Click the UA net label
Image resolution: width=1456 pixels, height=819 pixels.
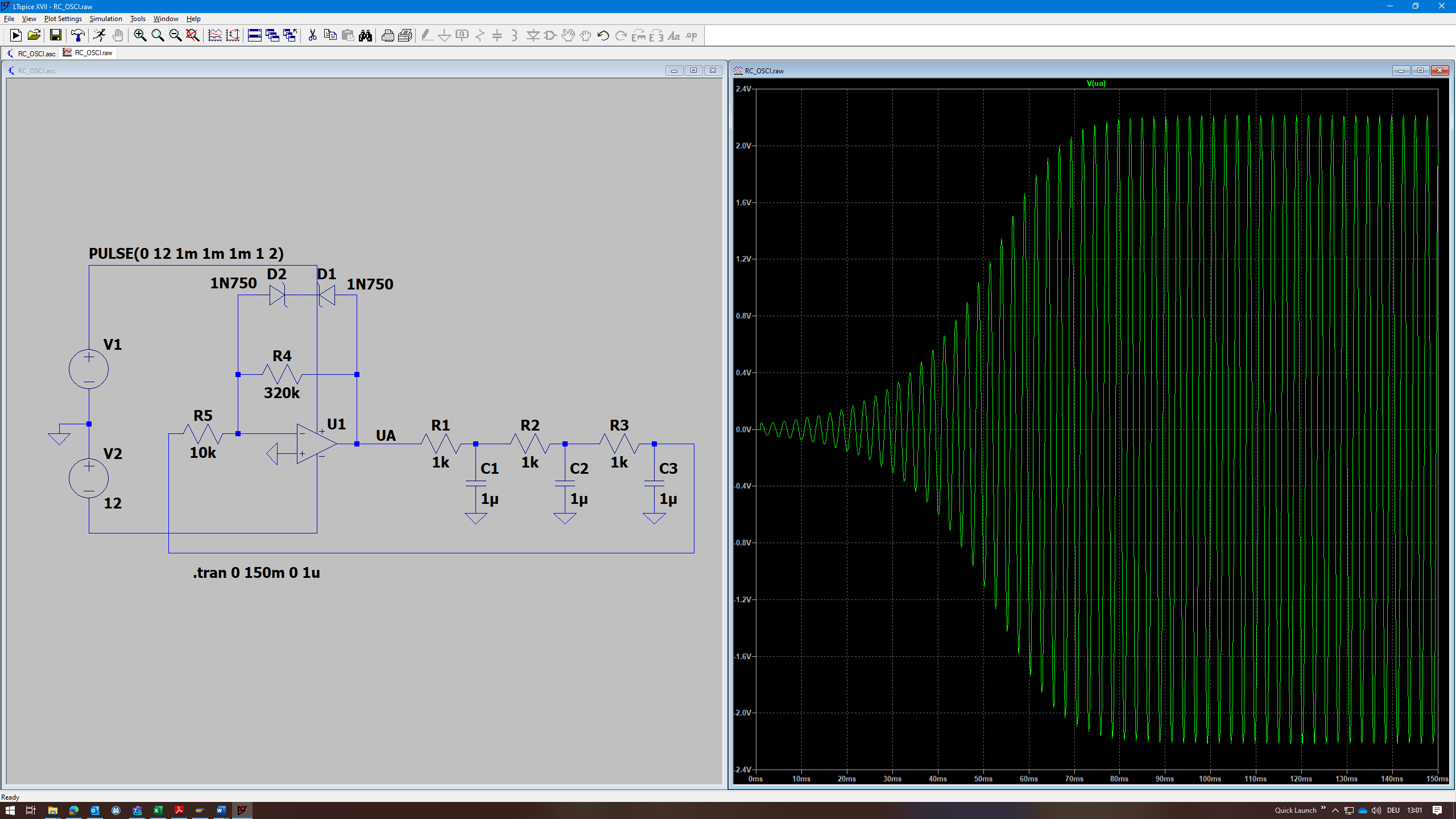(386, 436)
